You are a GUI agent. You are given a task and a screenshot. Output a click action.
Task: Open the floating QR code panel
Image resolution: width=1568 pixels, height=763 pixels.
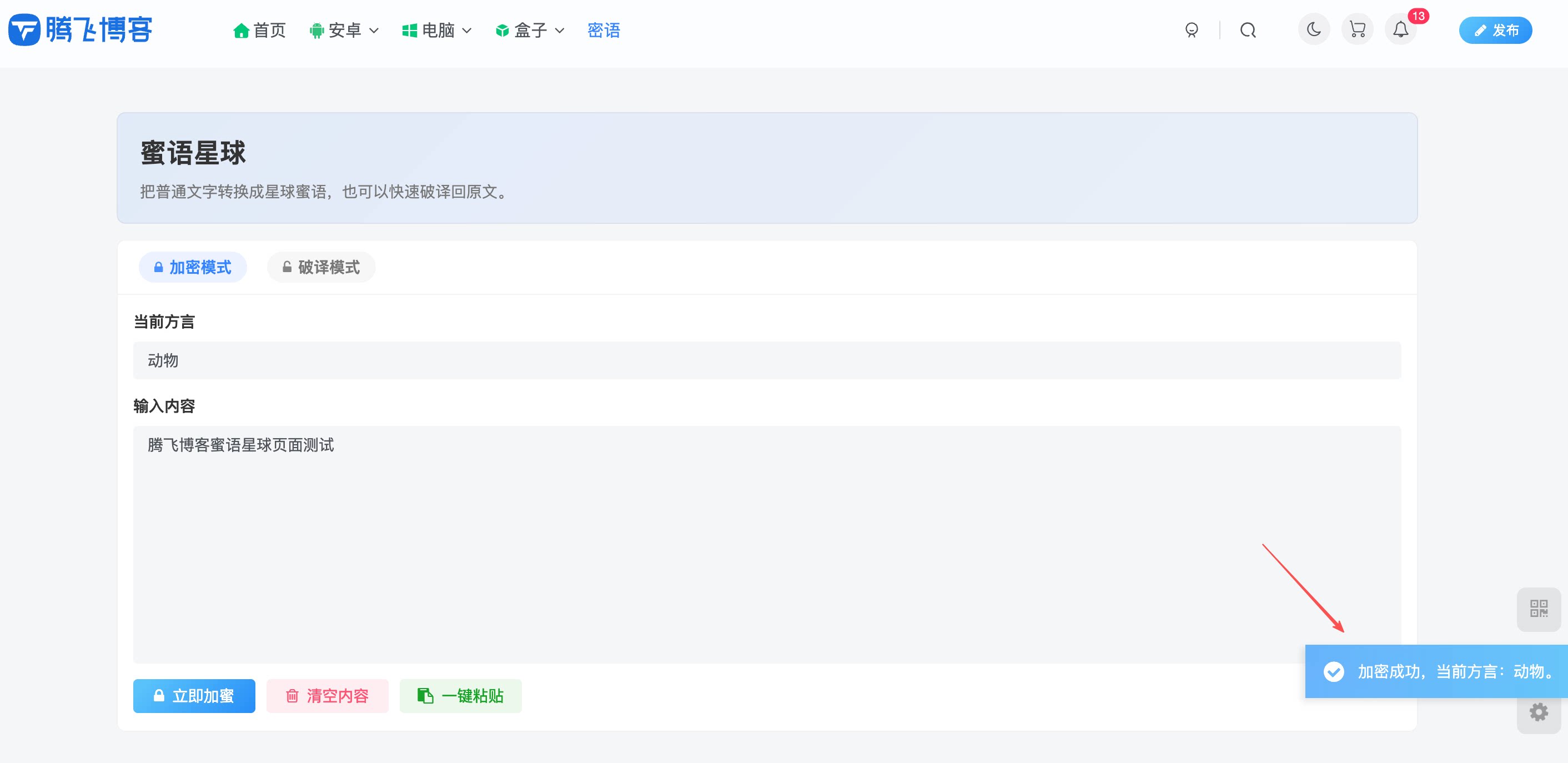[x=1539, y=609]
